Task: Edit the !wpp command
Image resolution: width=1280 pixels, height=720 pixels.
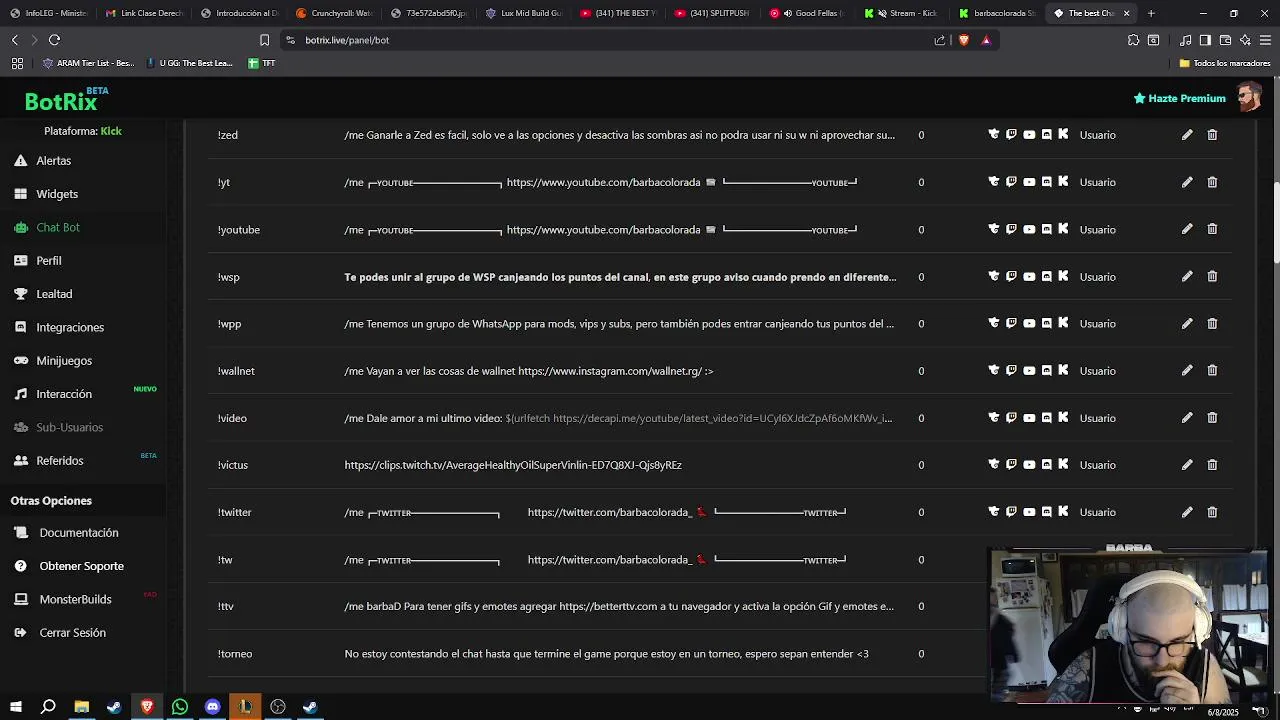Action: click(1187, 323)
